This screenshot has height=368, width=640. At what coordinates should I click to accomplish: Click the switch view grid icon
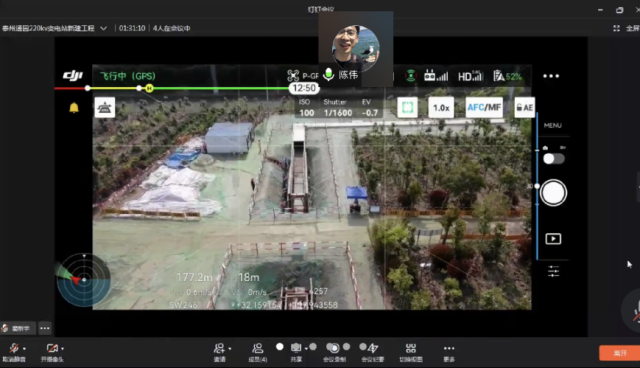click(x=411, y=348)
